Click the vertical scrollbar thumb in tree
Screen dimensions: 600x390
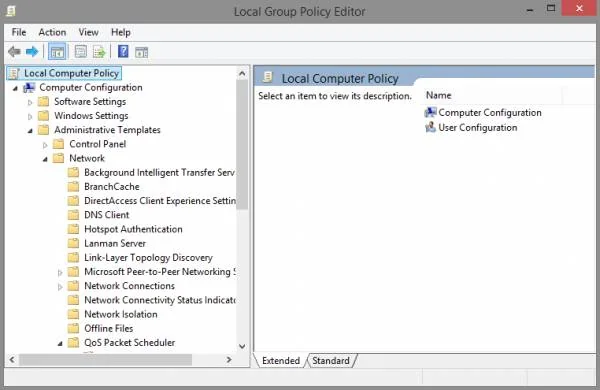pyautogui.click(x=242, y=145)
